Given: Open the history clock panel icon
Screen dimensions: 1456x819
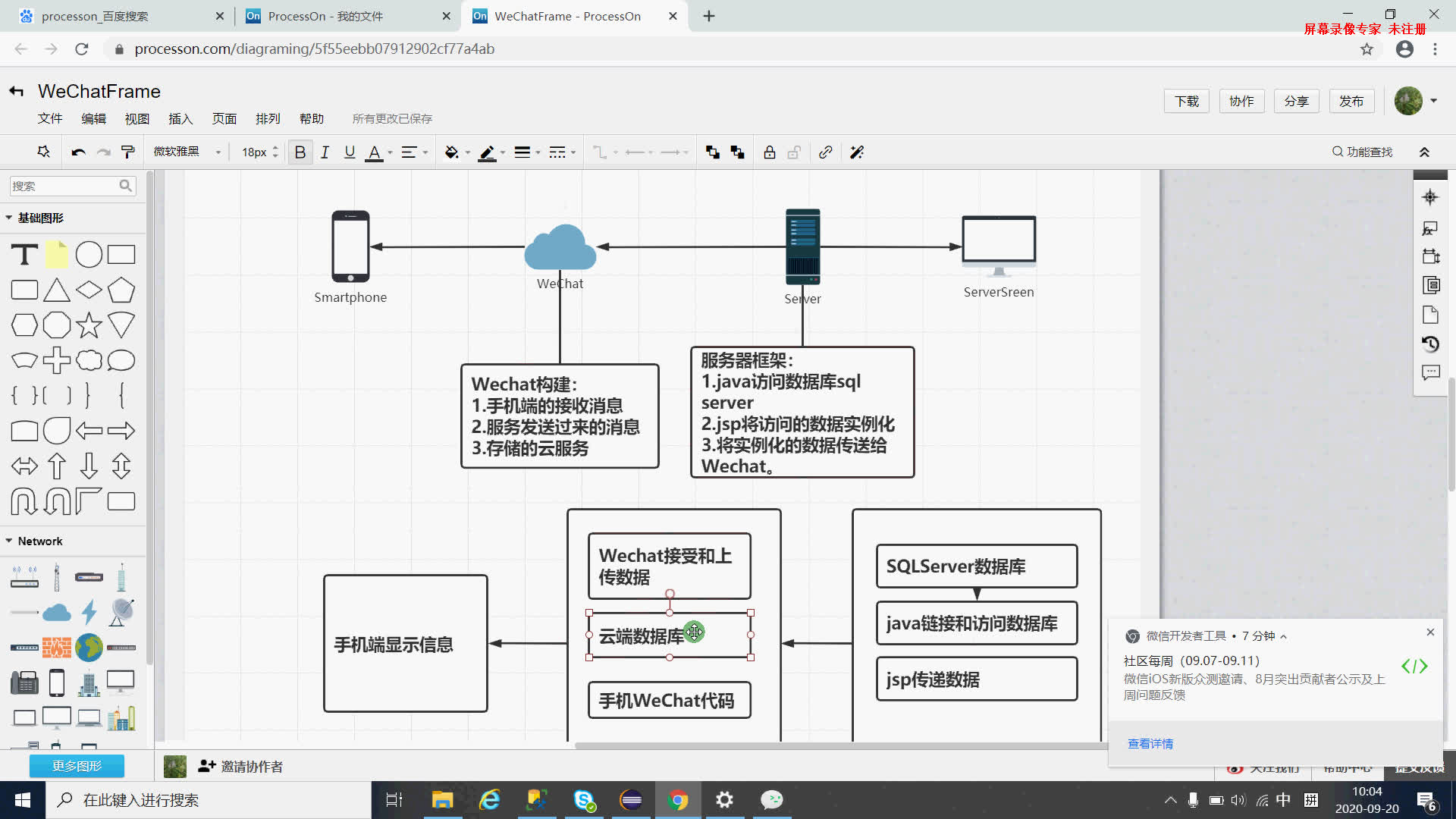Looking at the screenshot, I should point(1430,344).
